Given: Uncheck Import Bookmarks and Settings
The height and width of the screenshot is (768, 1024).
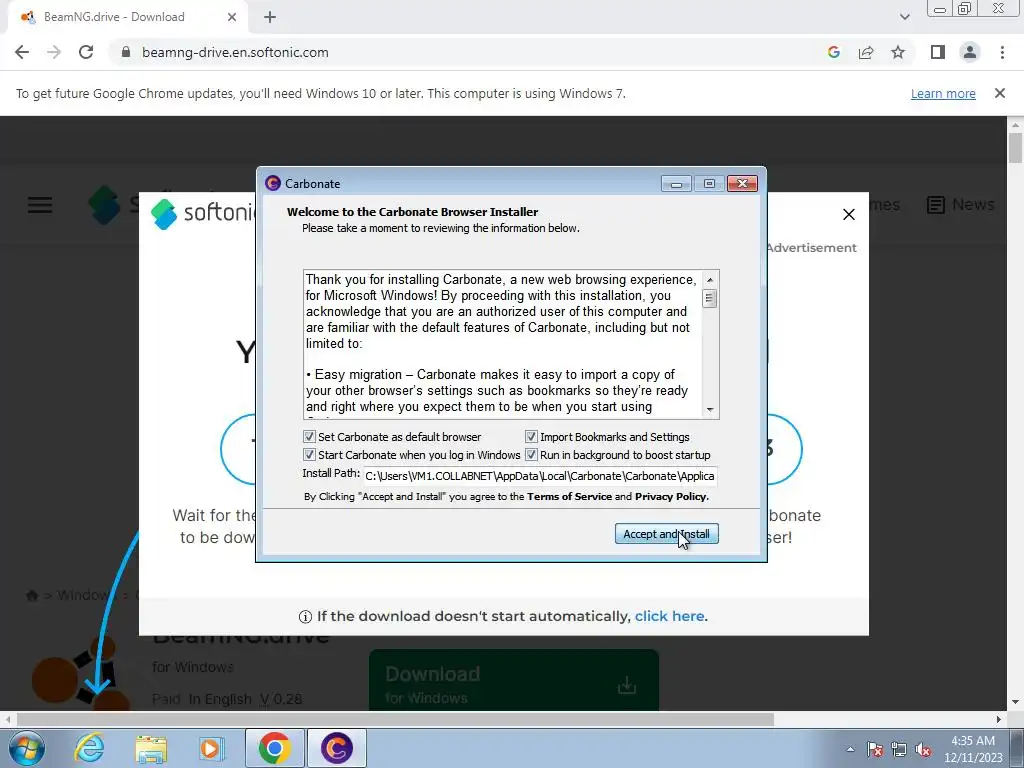Looking at the screenshot, I should [x=531, y=437].
